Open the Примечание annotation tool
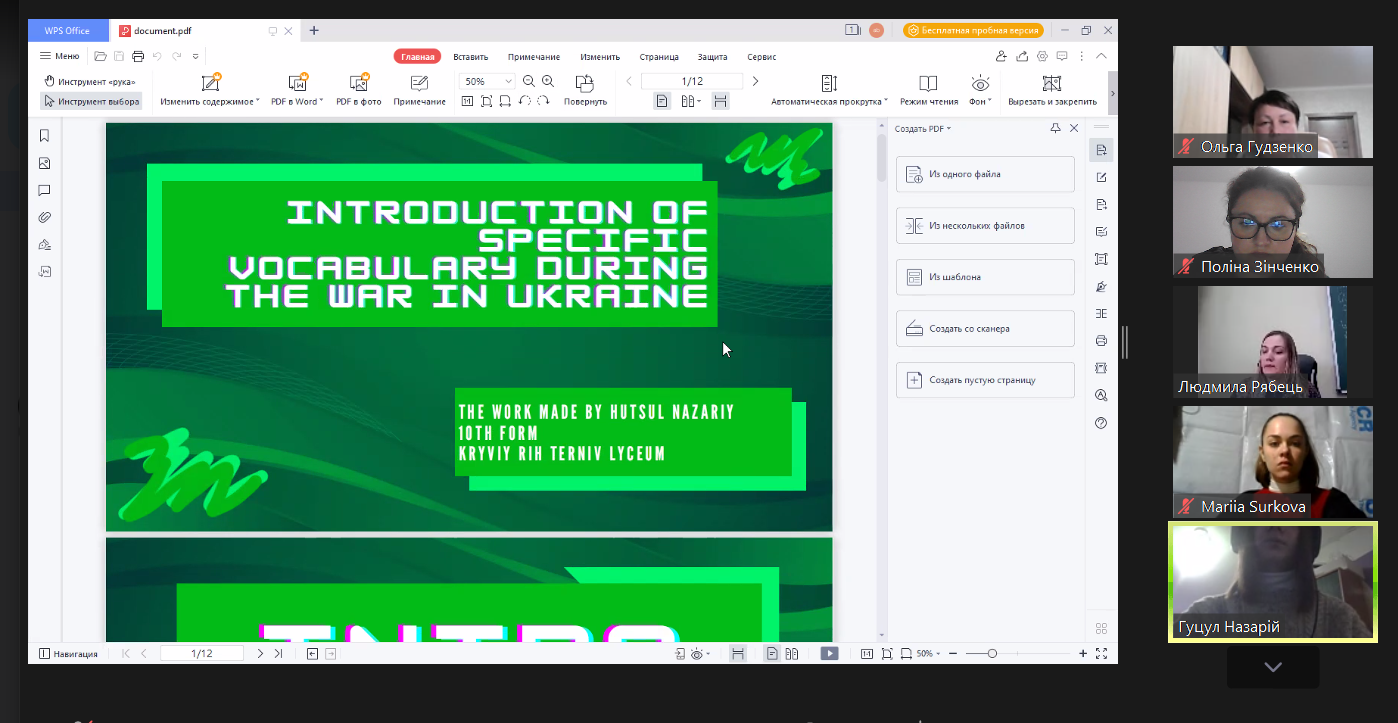 click(x=419, y=84)
